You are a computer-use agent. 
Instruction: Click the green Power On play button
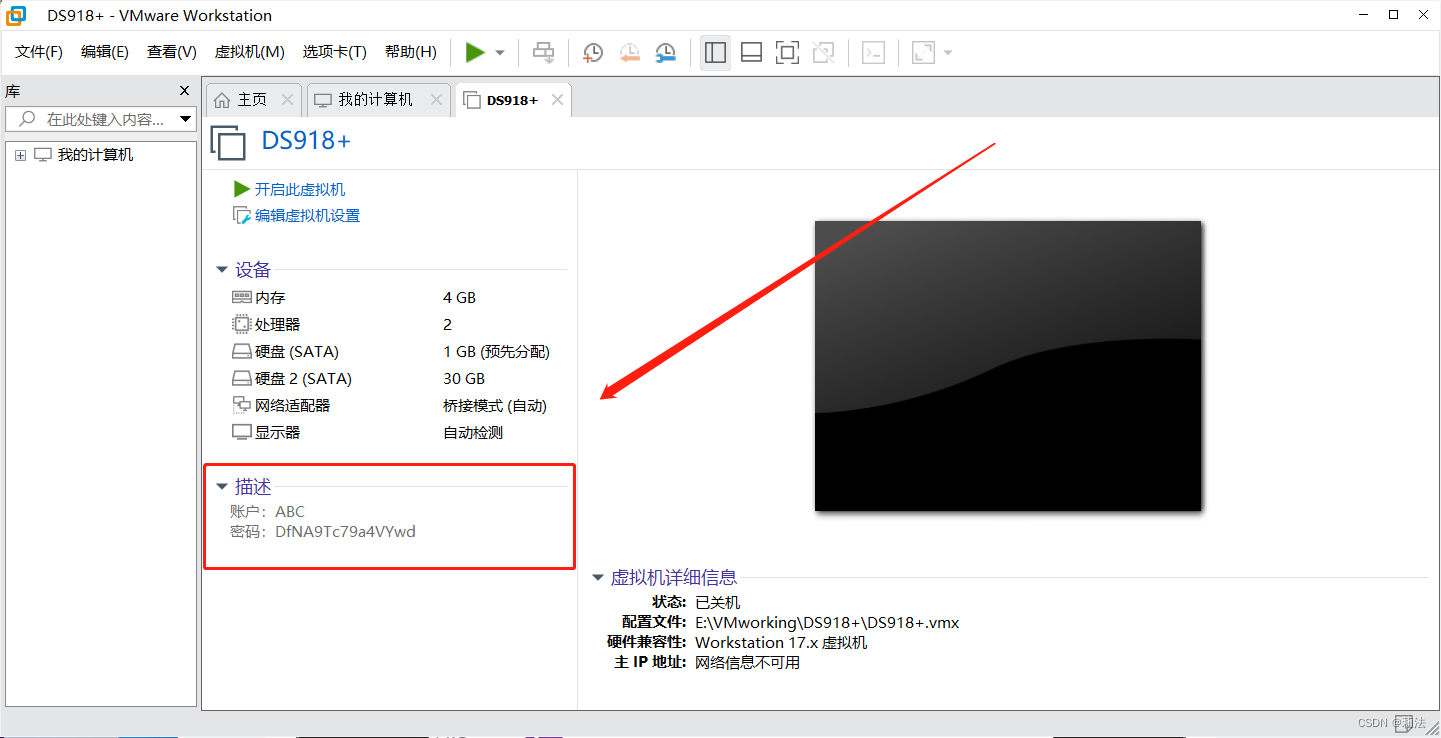[x=475, y=52]
